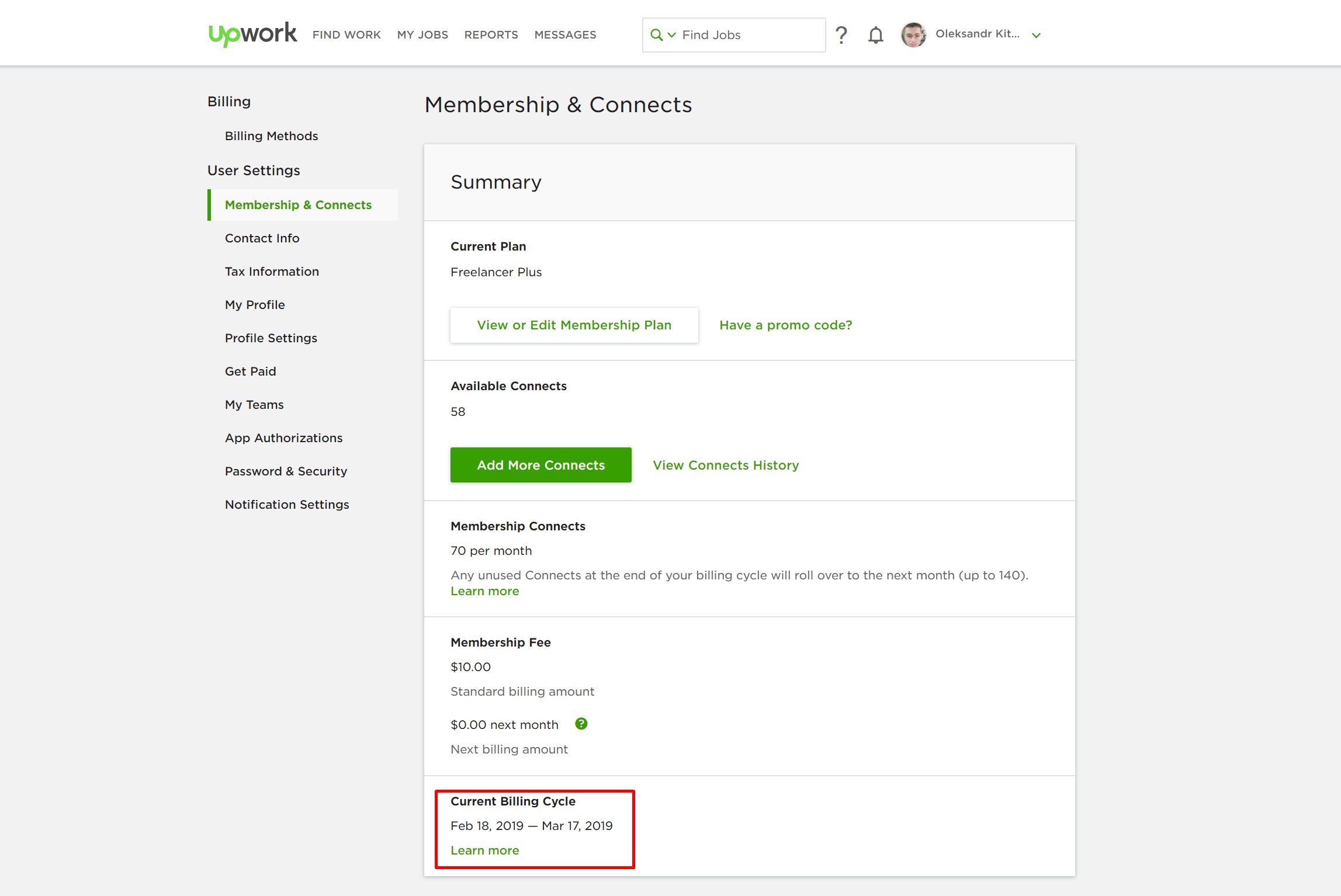This screenshot has height=896, width=1341.
Task: Click Learn more under Membership Connects
Action: pyautogui.click(x=484, y=591)
